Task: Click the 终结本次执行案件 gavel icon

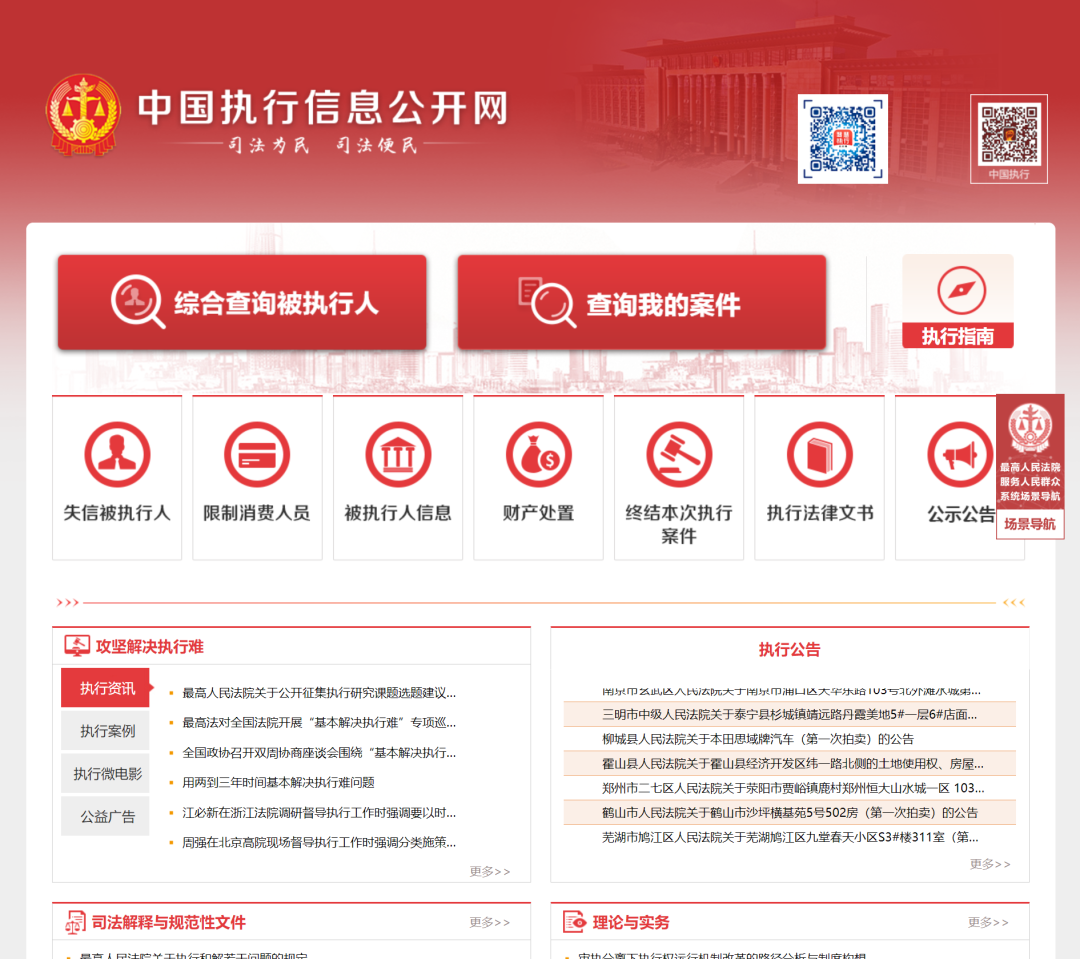Action: (x=679, y=455)
